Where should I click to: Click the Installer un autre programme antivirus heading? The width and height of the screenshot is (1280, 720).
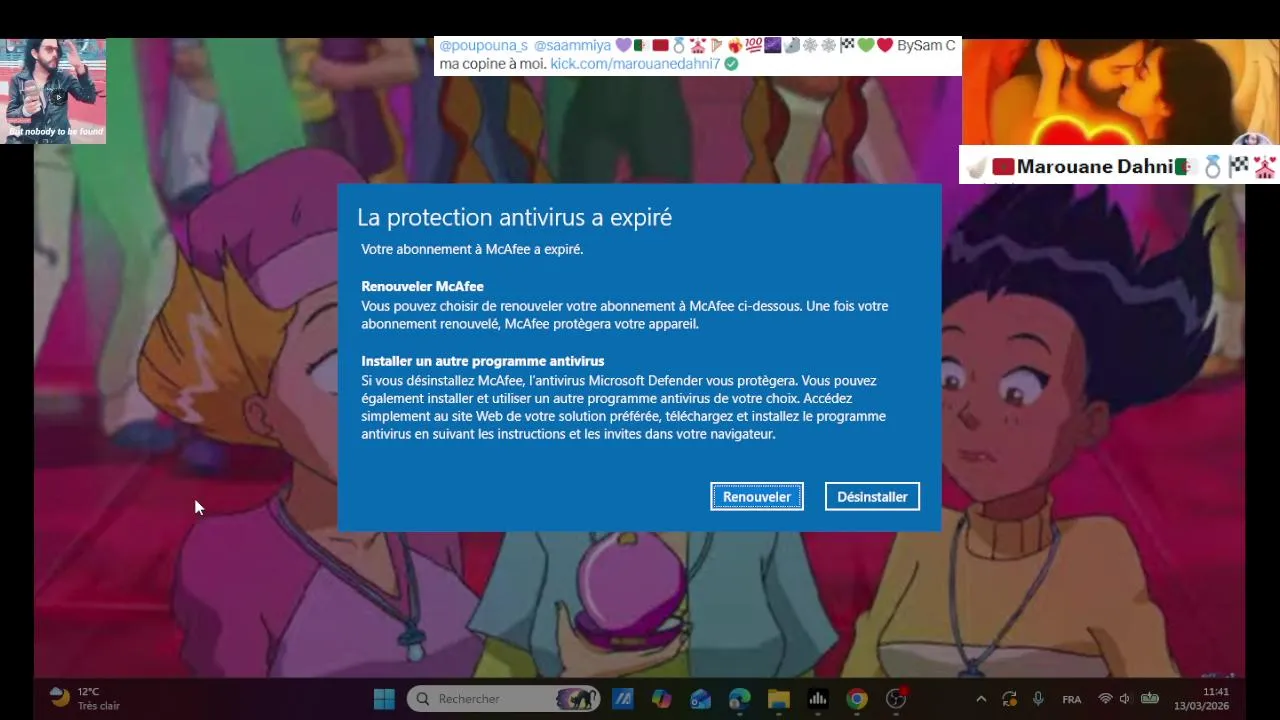pyautogui.click(x=483, y=361)
